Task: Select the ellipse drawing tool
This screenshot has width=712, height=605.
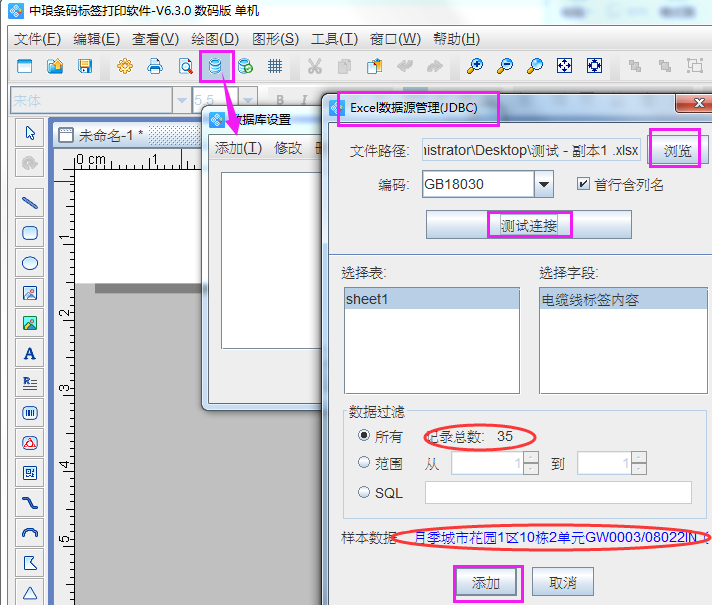Action: 30,263
